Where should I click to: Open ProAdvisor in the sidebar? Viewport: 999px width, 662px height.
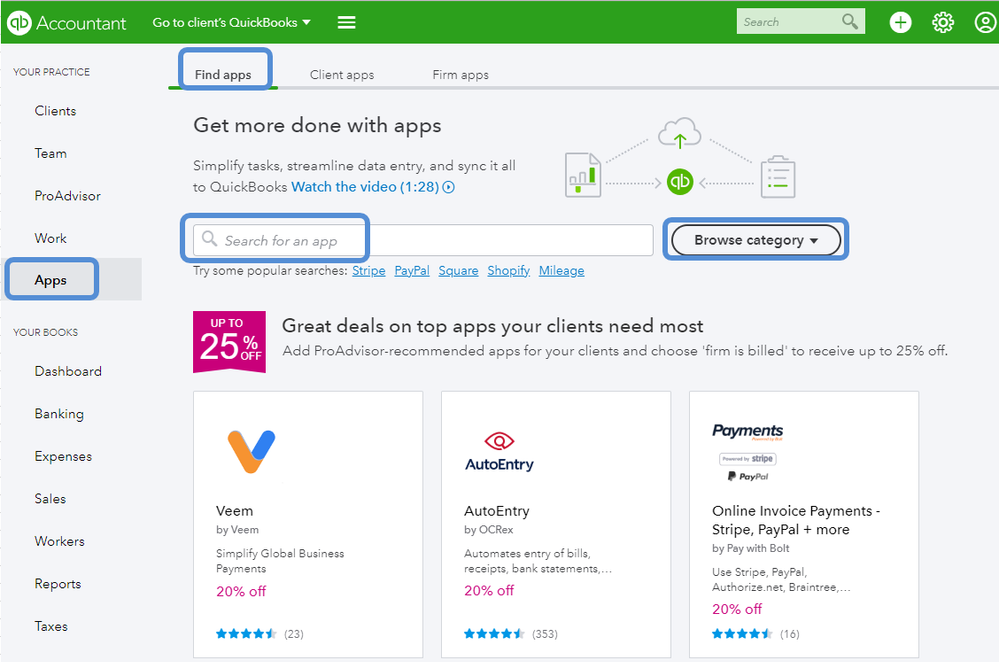(68, 196)
